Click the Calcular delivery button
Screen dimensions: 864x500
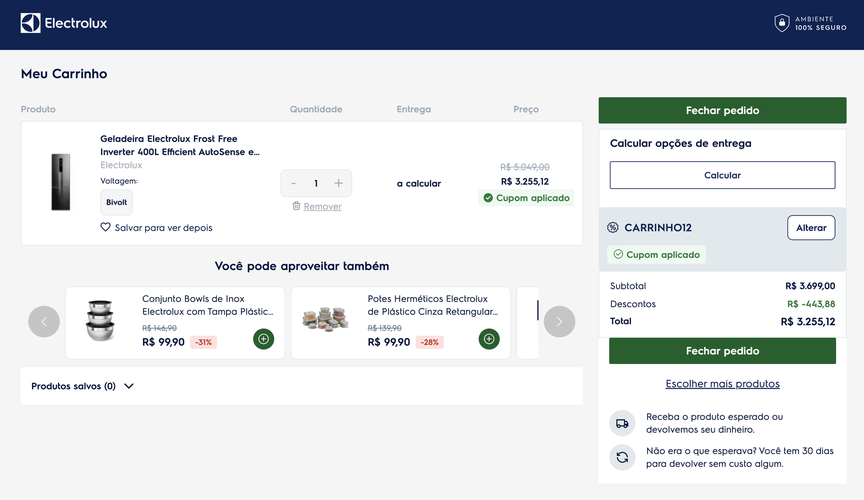click(x=722, y=175)
